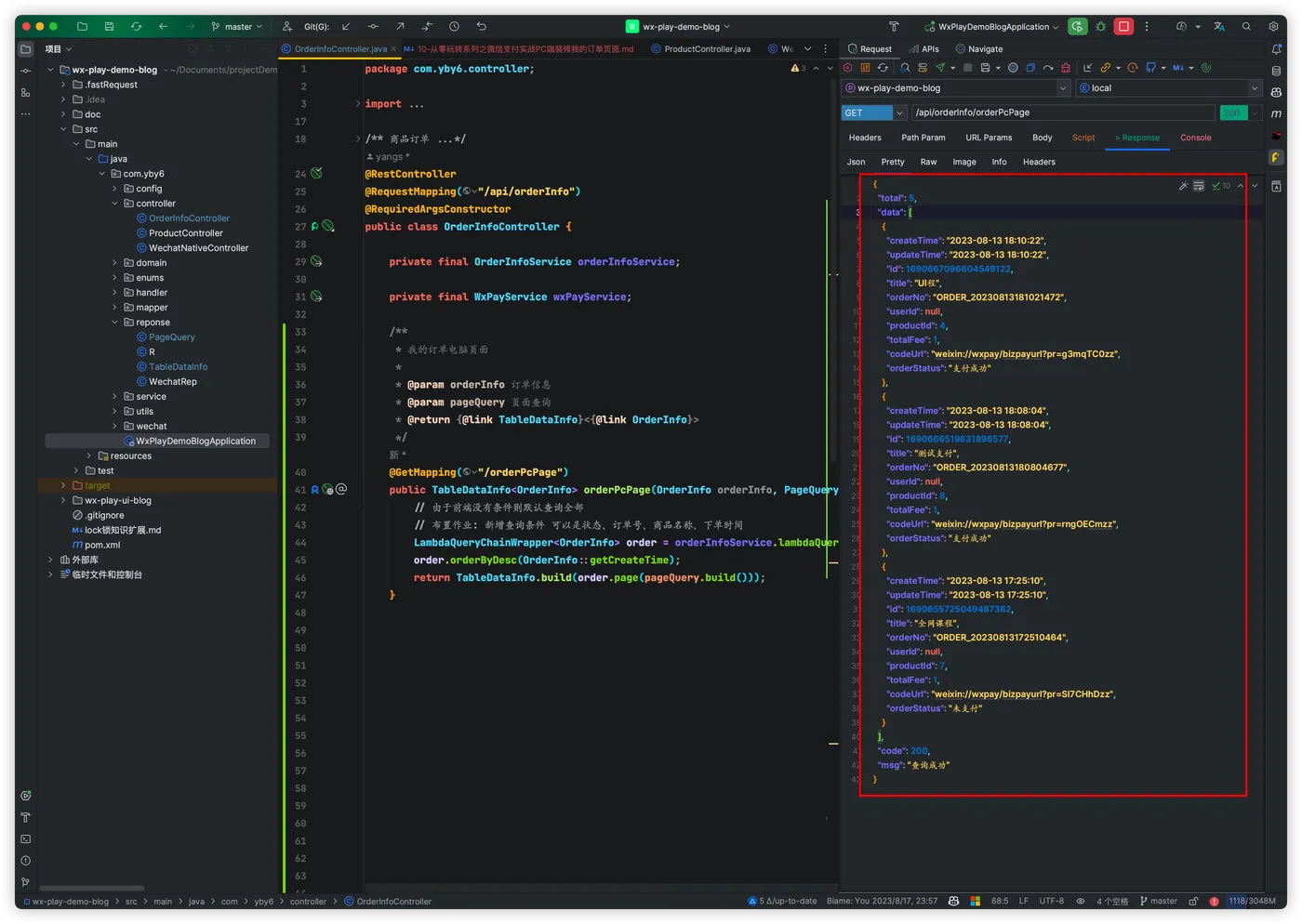This screenshot has height=924, width=1302.
Task: Open the master branch dropdown
Action: (x=236, y=27)
